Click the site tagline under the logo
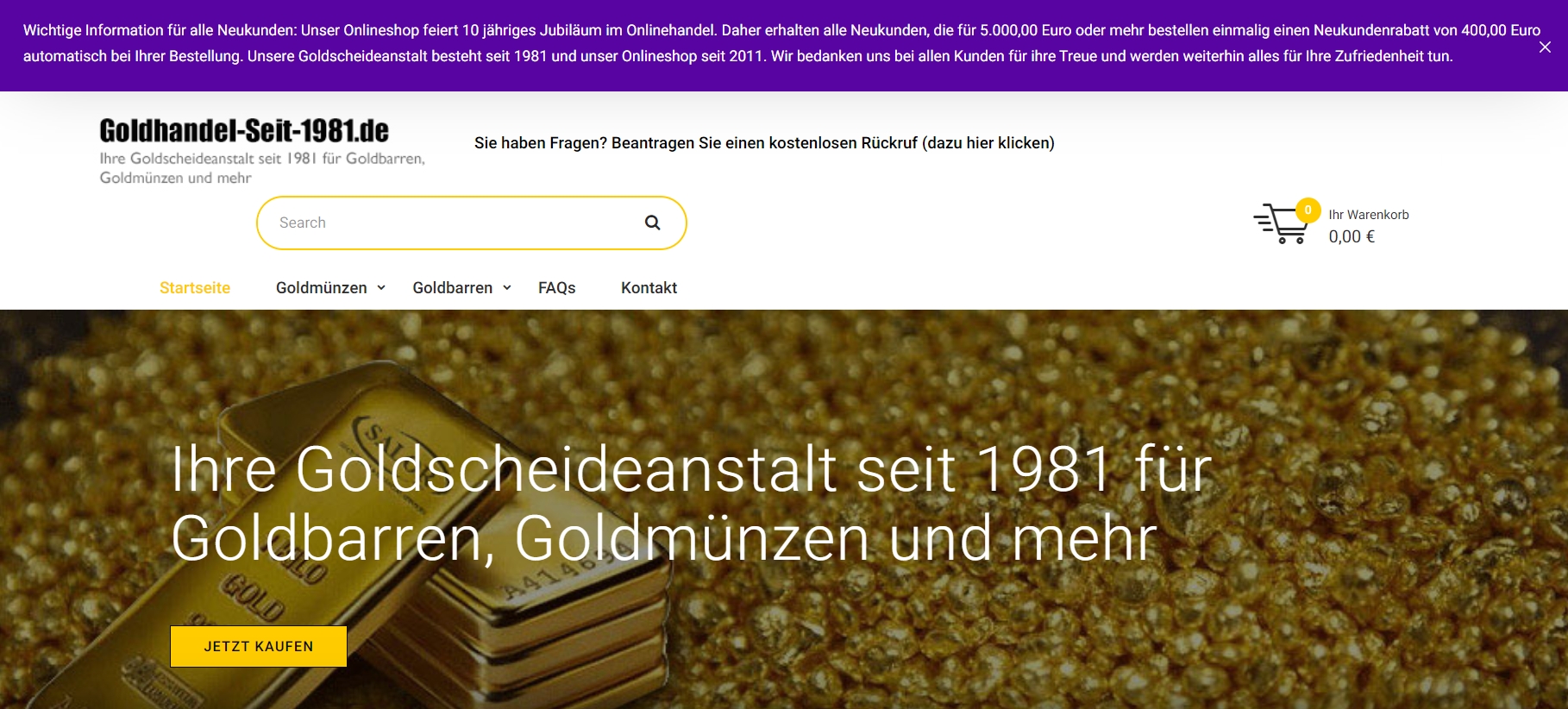Image resolution: width=1568 pixels, height=709 pixels. click(262, 168)
